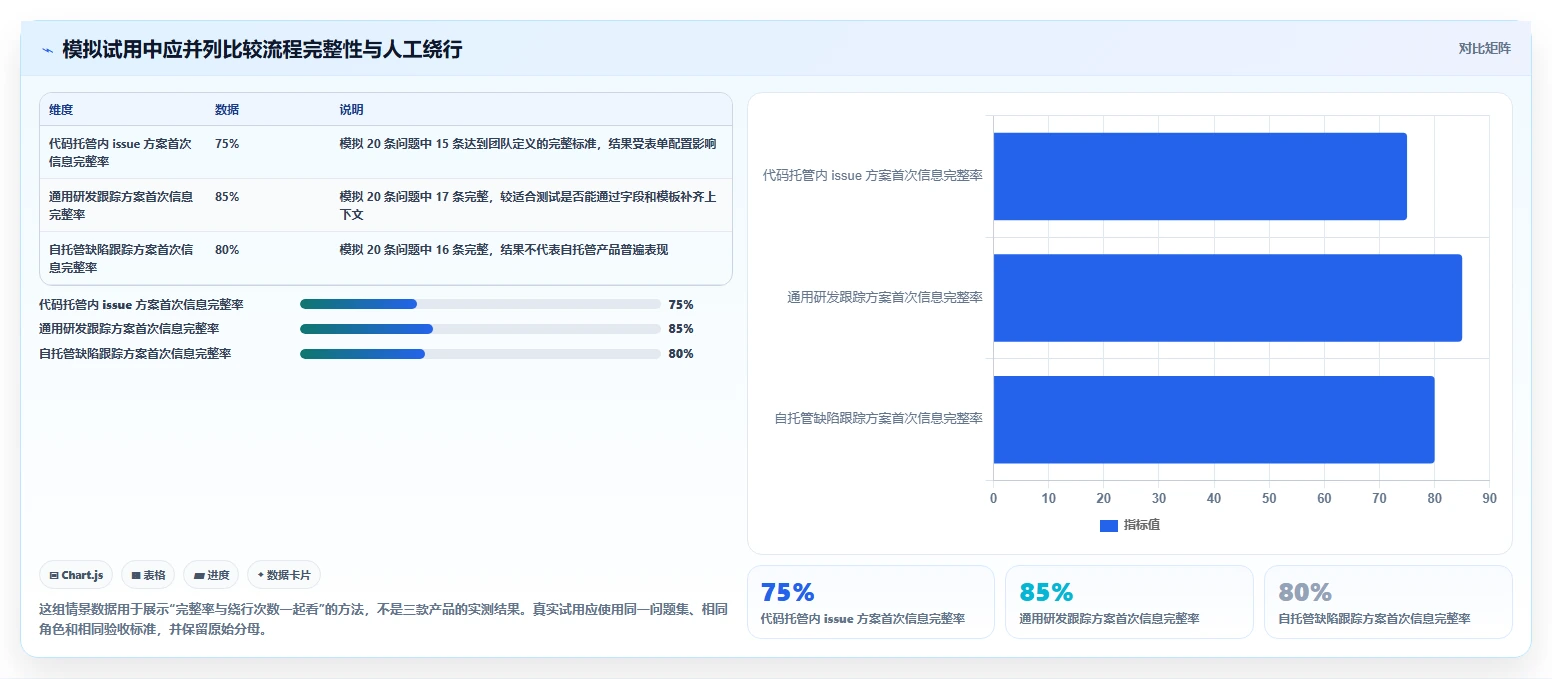
Task: Click chart axis label 自托管缺陷跟踪方案首次信息完整率
Action: coord(879,418)
